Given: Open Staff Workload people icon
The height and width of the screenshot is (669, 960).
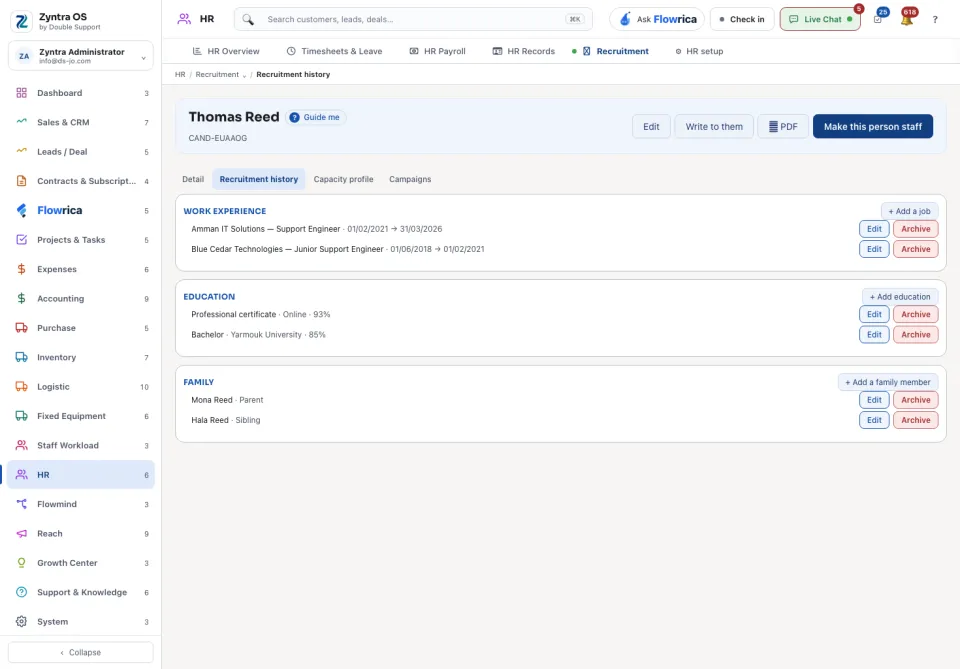Looking at the screenshot, I should coord(21,445).
